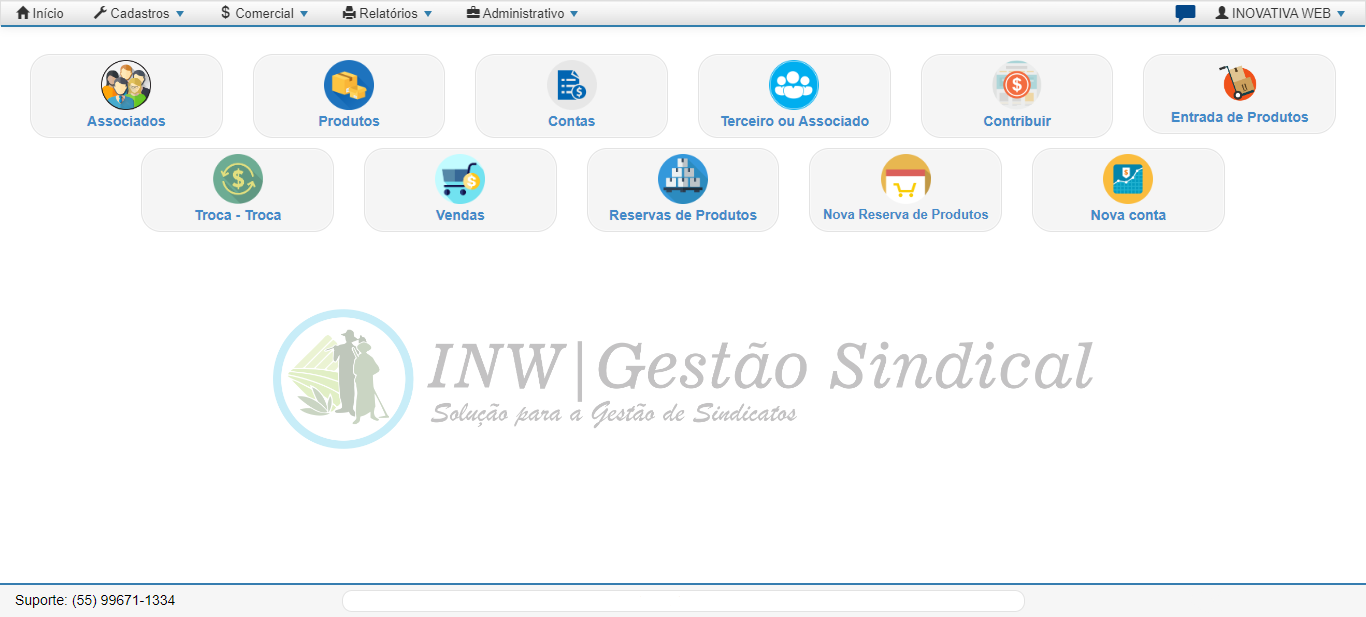Open the INOVATIVA WEB user dropdown
Screen dimensions: 1366x617
[1280, 14]
